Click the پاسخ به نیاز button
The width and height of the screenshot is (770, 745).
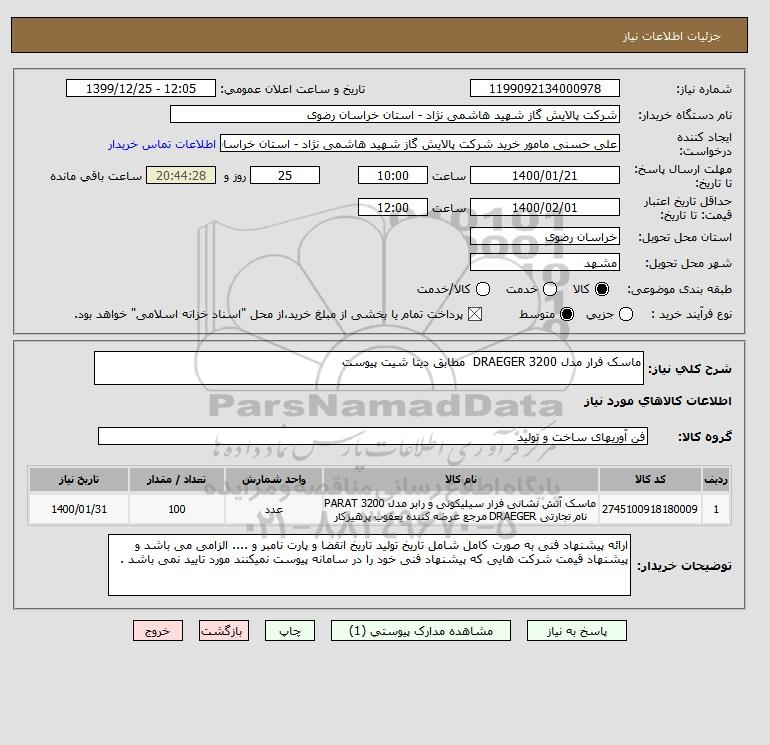pyautogui.click(x=577, y=631)
